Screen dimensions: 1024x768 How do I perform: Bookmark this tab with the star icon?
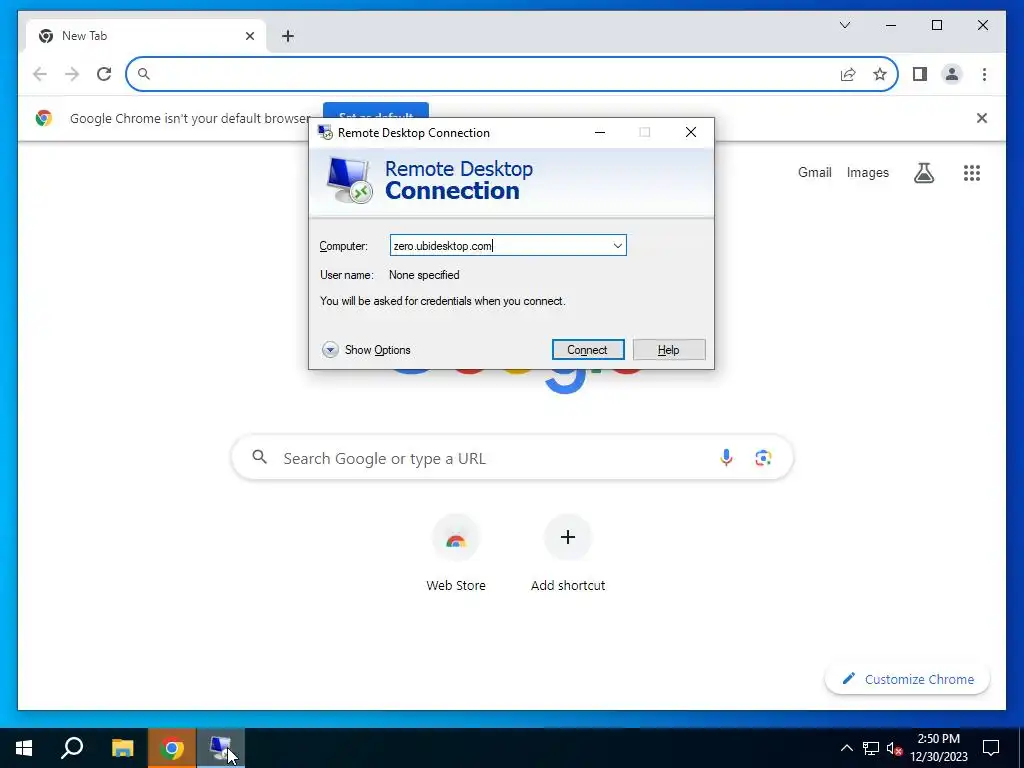[x=880, y=74]
